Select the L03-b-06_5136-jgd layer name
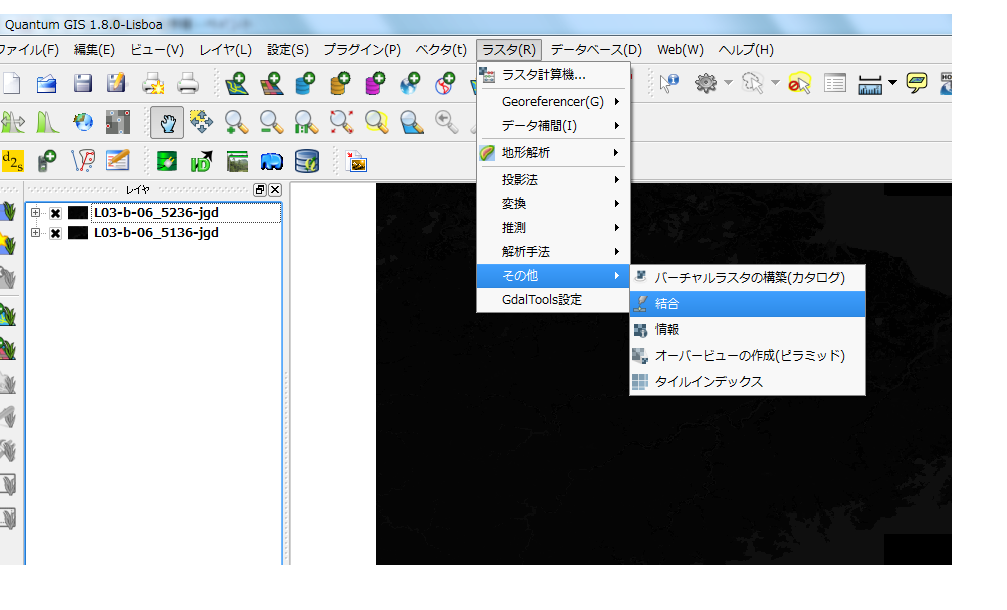The width and height of the screenshot is (1007, 610). pyautogui.click(x=156, y=232)
